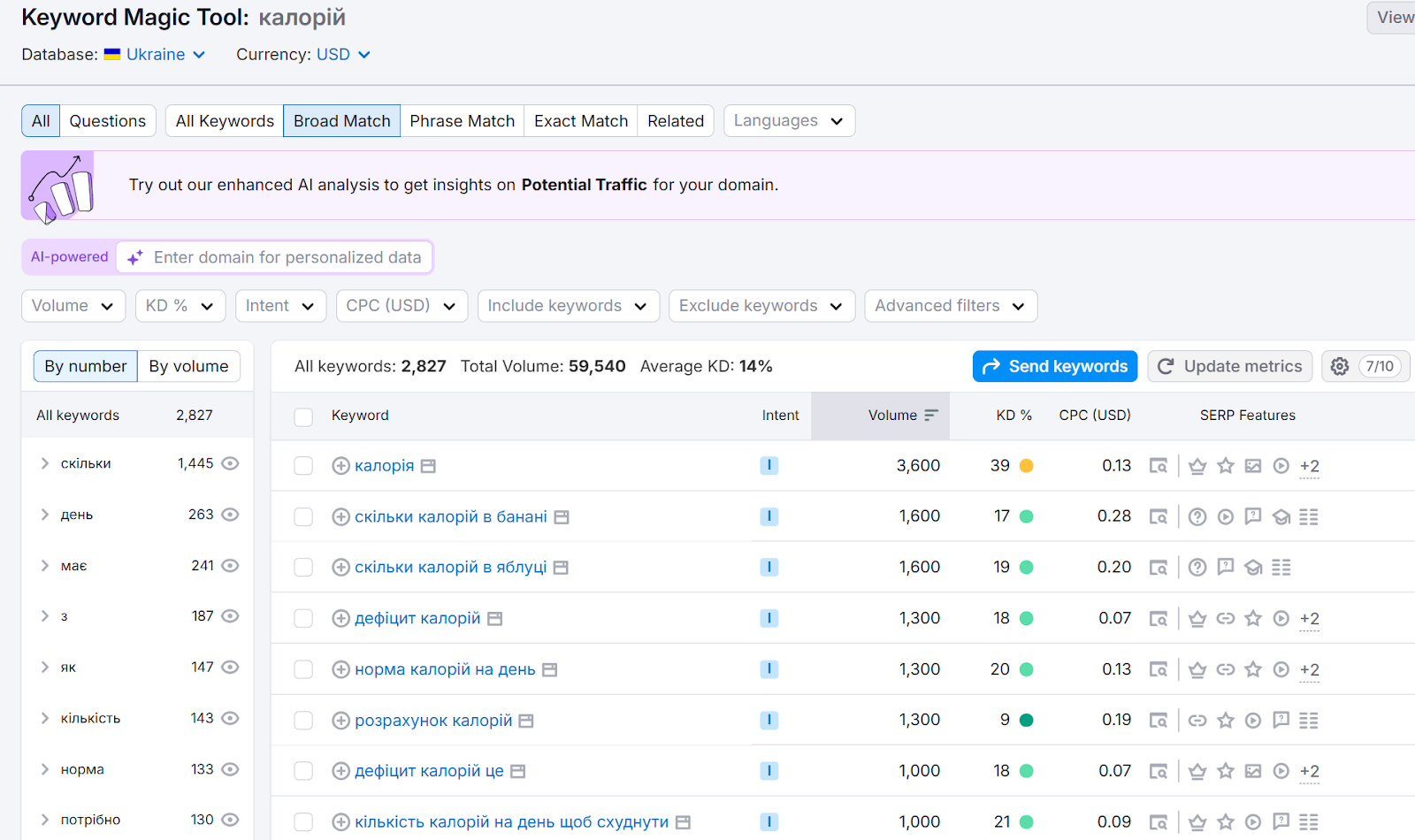Select all keywords header checkbox
This screenshot has width=1415, height=840.
[303, 416]
